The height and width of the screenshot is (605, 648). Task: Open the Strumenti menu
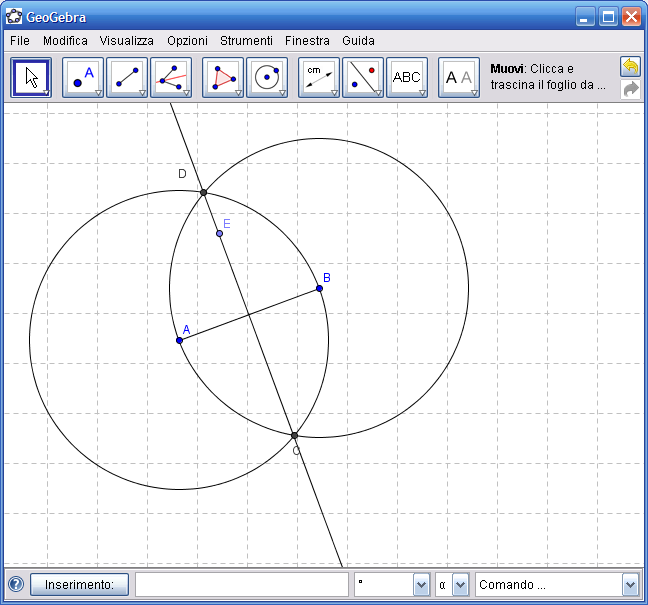point(246,41)
